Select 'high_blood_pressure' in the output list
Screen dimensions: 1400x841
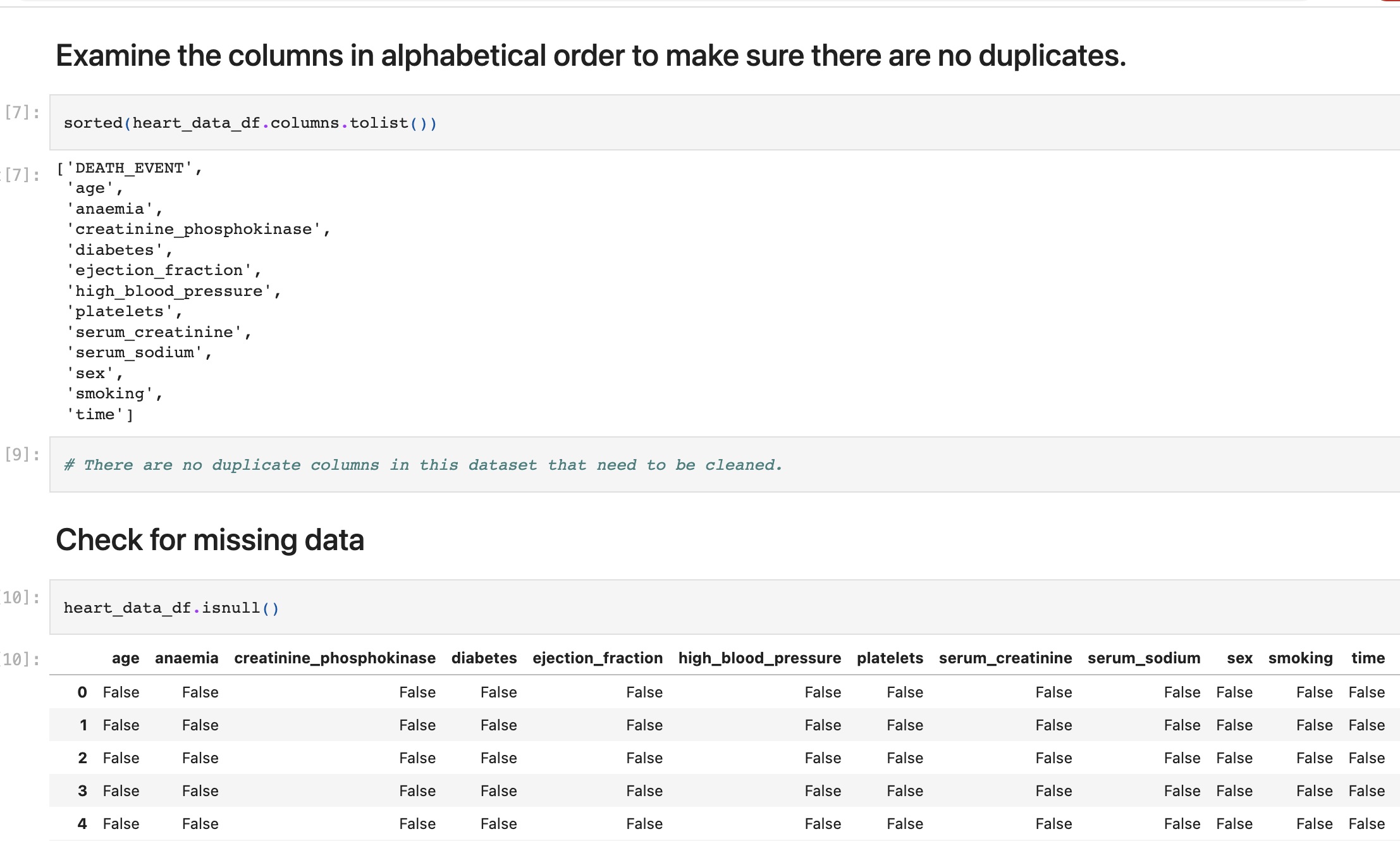pyautogui.click(x=169, y=292)
